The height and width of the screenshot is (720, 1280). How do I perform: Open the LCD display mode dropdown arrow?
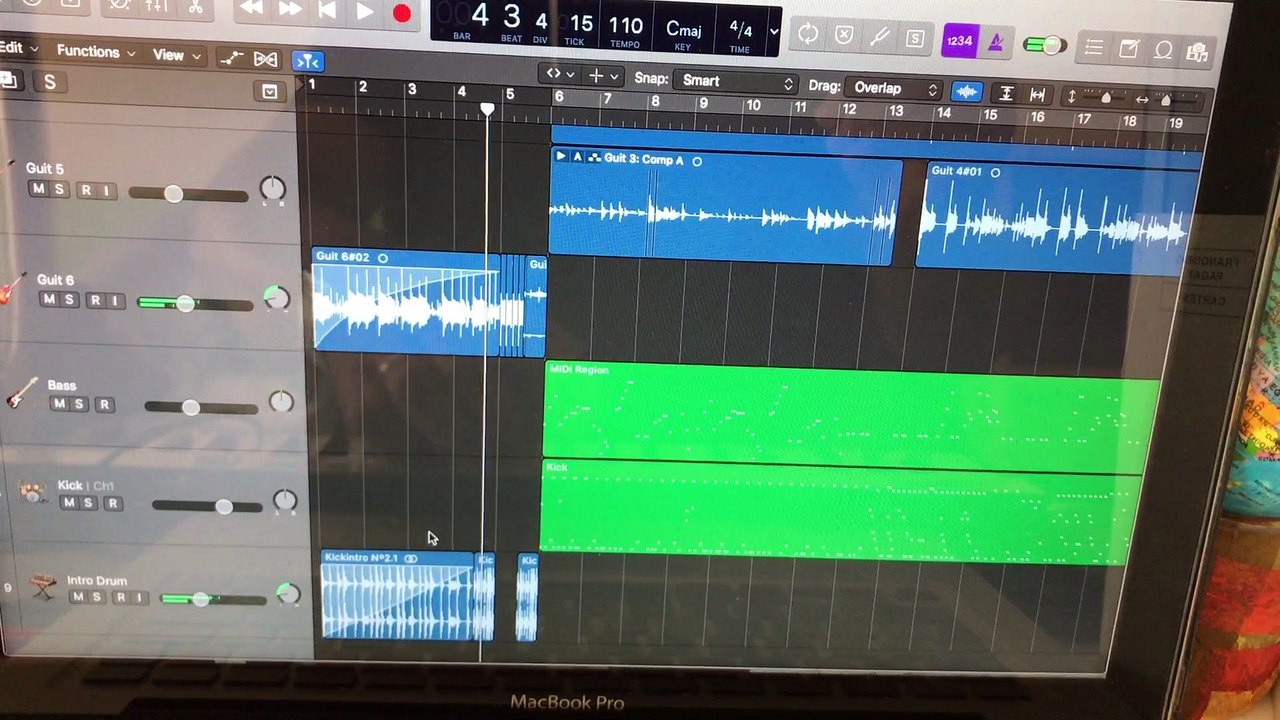tap(773, 32)
